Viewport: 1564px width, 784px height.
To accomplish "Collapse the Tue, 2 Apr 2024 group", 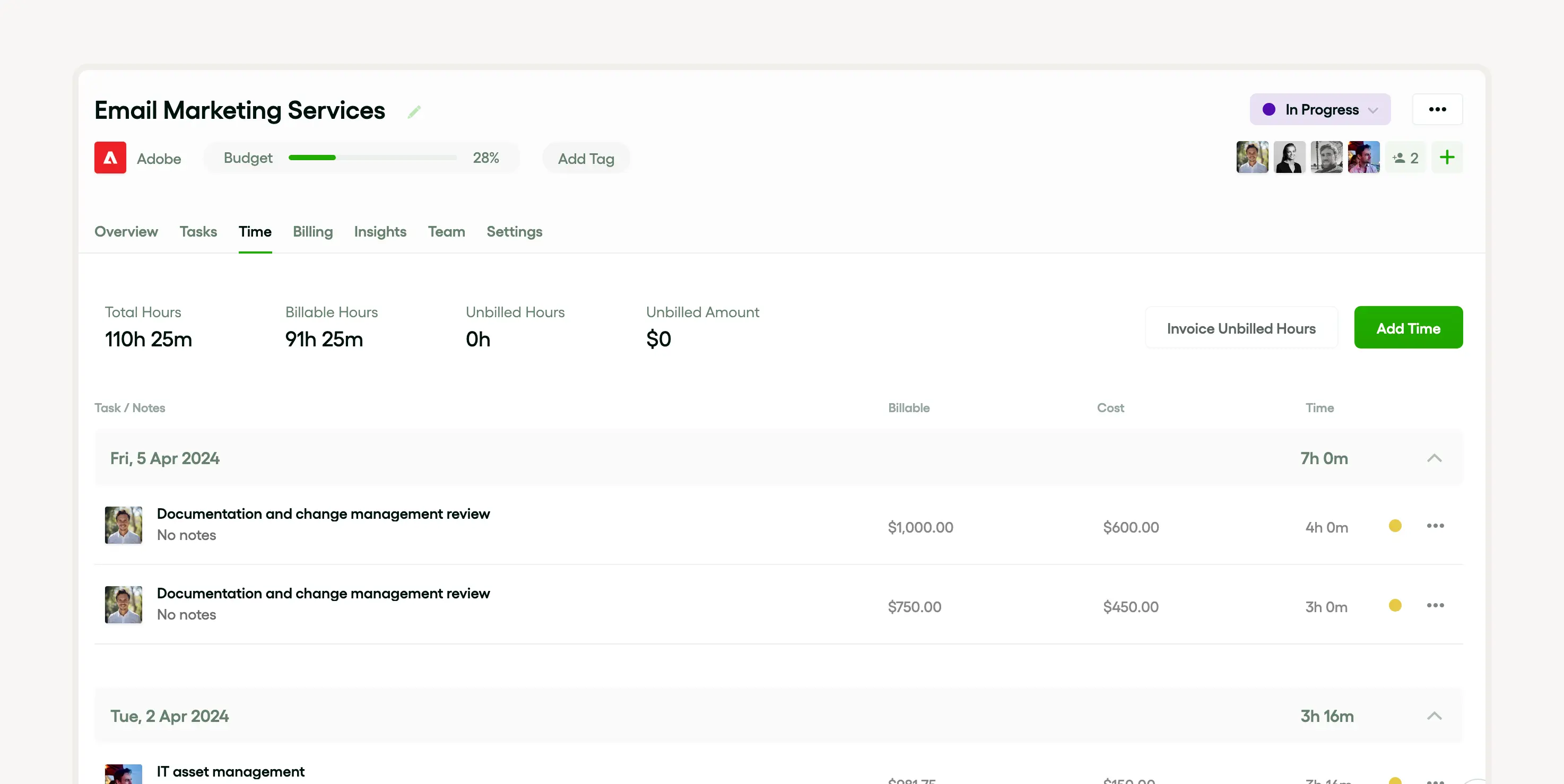I will [1433, 716].
